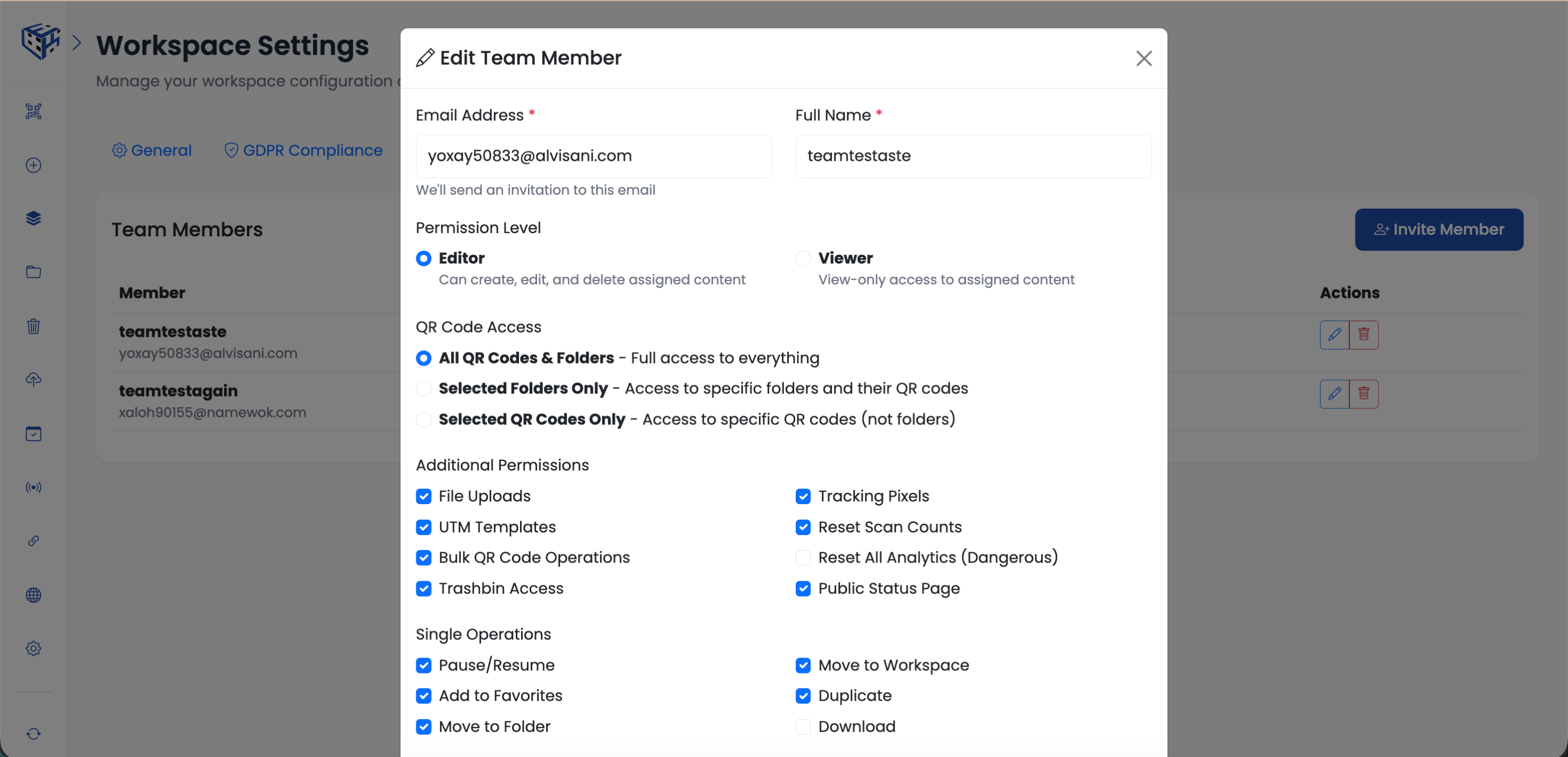The height and width of the screenshot is (757, 1568).
Task: Select the Create New QR Code plus icon
Action: click(x=34, y=165)
